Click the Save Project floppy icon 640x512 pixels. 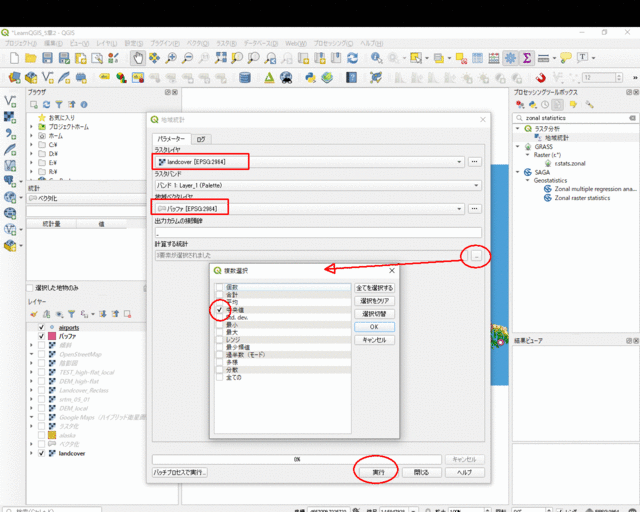[47, 58]
